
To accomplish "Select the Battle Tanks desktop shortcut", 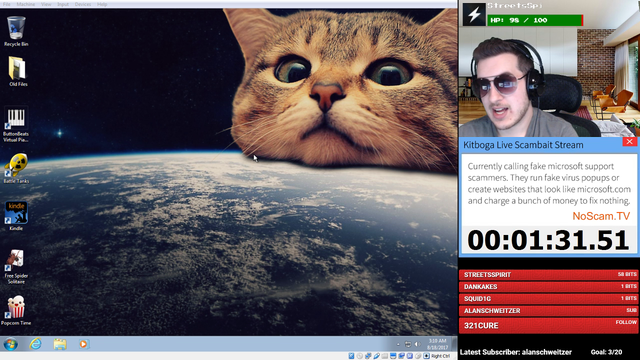I will tap(16, 168).
